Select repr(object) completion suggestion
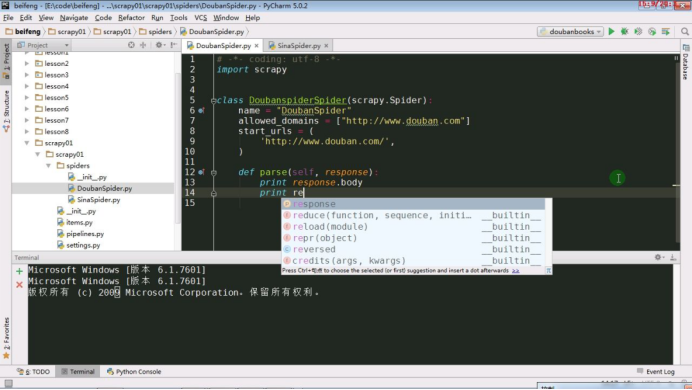692x390 pixels. coord(413,238)
